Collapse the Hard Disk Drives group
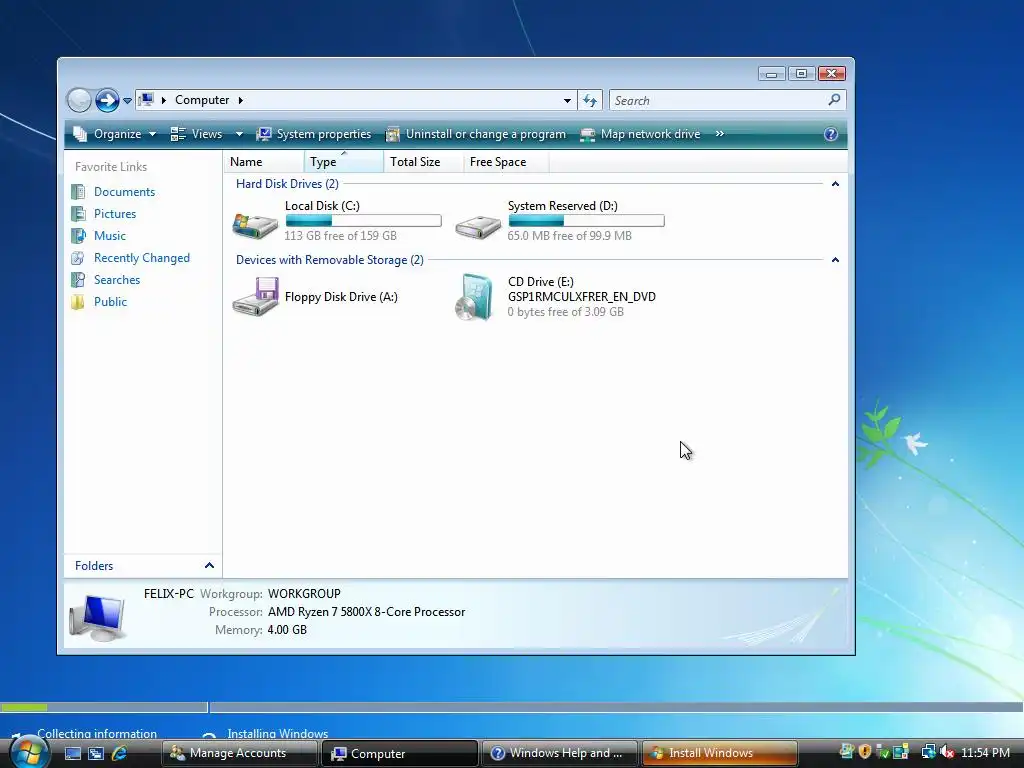 click(835, 184)
